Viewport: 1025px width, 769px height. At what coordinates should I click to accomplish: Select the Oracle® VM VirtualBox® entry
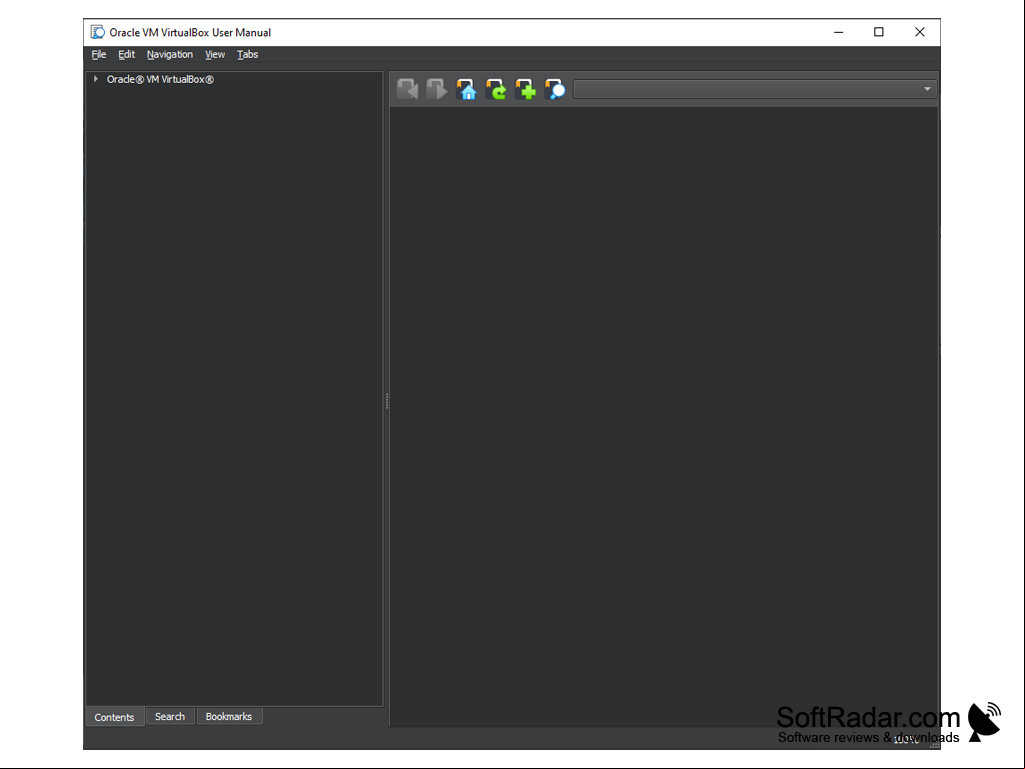tap(160, 79)
